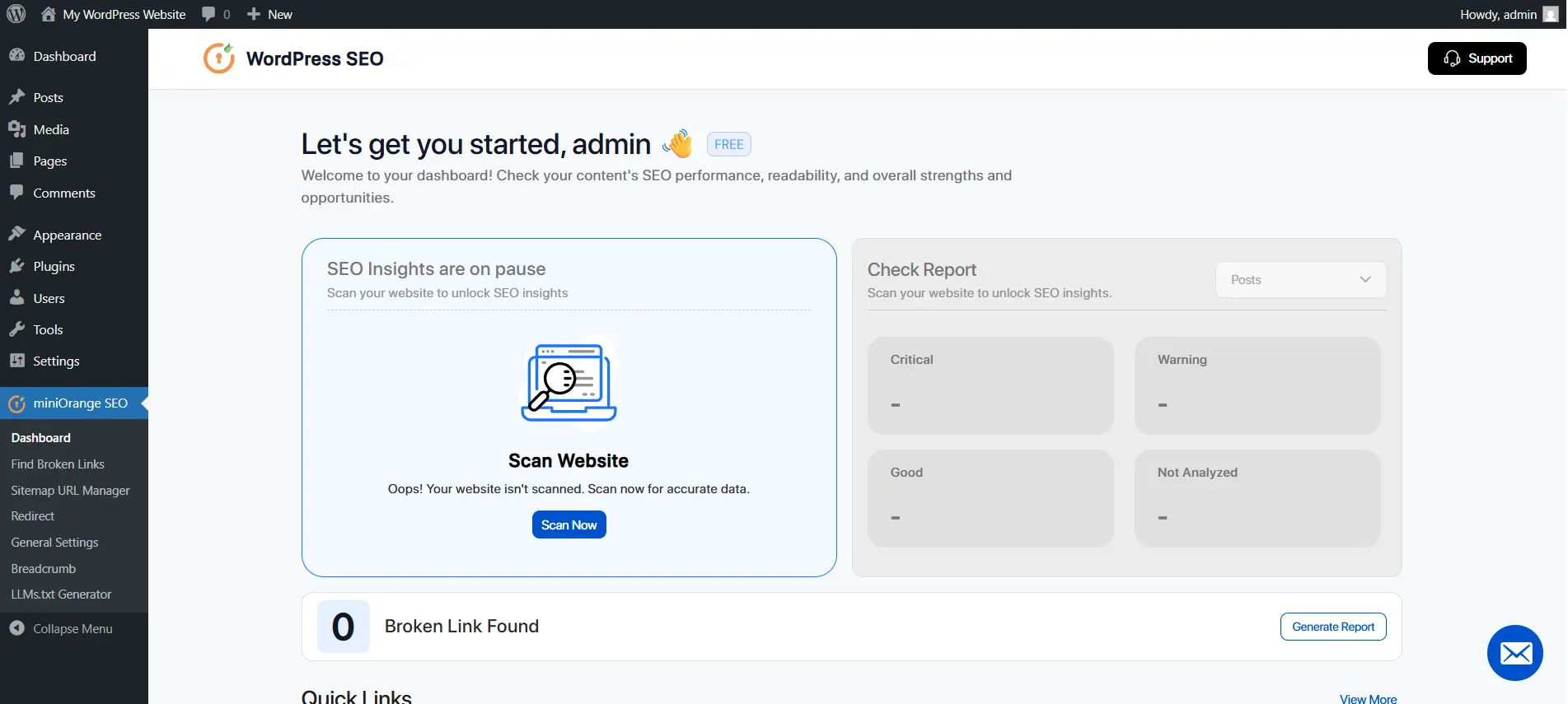
Task: Open Breadcrumb submenu item
Action: coord(44,569)
